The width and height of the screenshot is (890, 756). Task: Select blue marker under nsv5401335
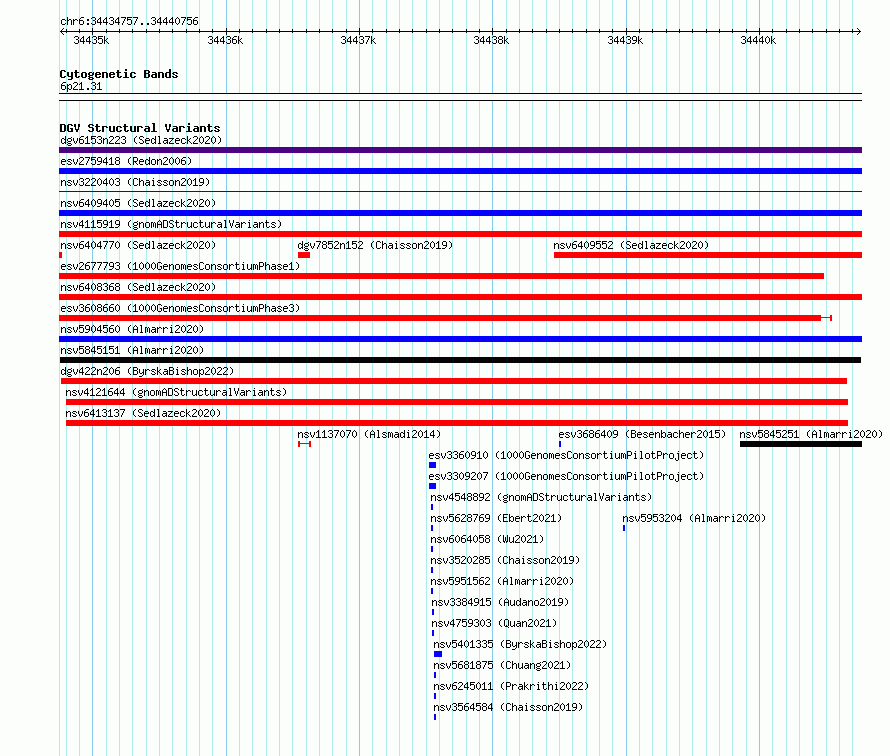click(x=438, y=654)
